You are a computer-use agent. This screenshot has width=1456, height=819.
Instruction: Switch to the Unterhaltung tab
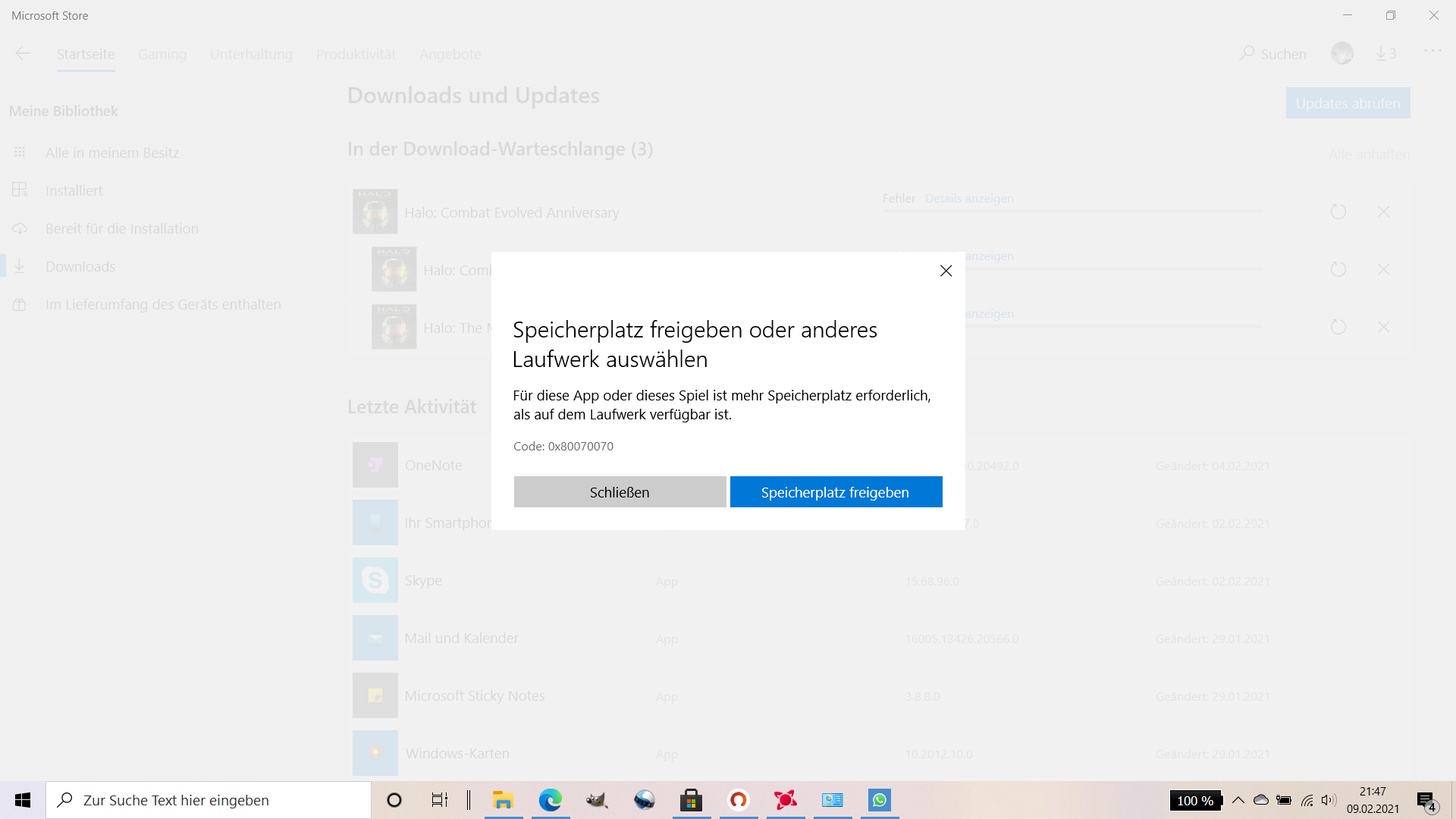251,54
